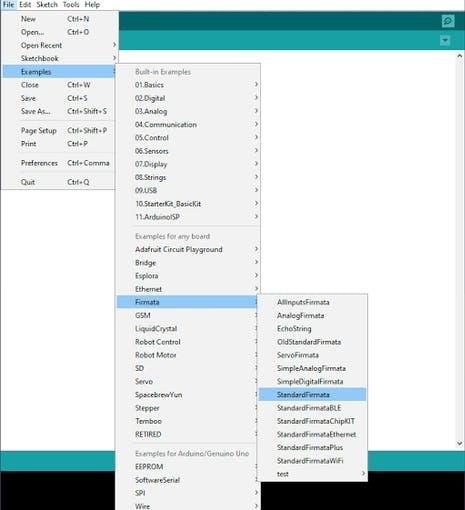Expand GSM library examples
This screenshot has width=465, height=510.
(188, 315)
